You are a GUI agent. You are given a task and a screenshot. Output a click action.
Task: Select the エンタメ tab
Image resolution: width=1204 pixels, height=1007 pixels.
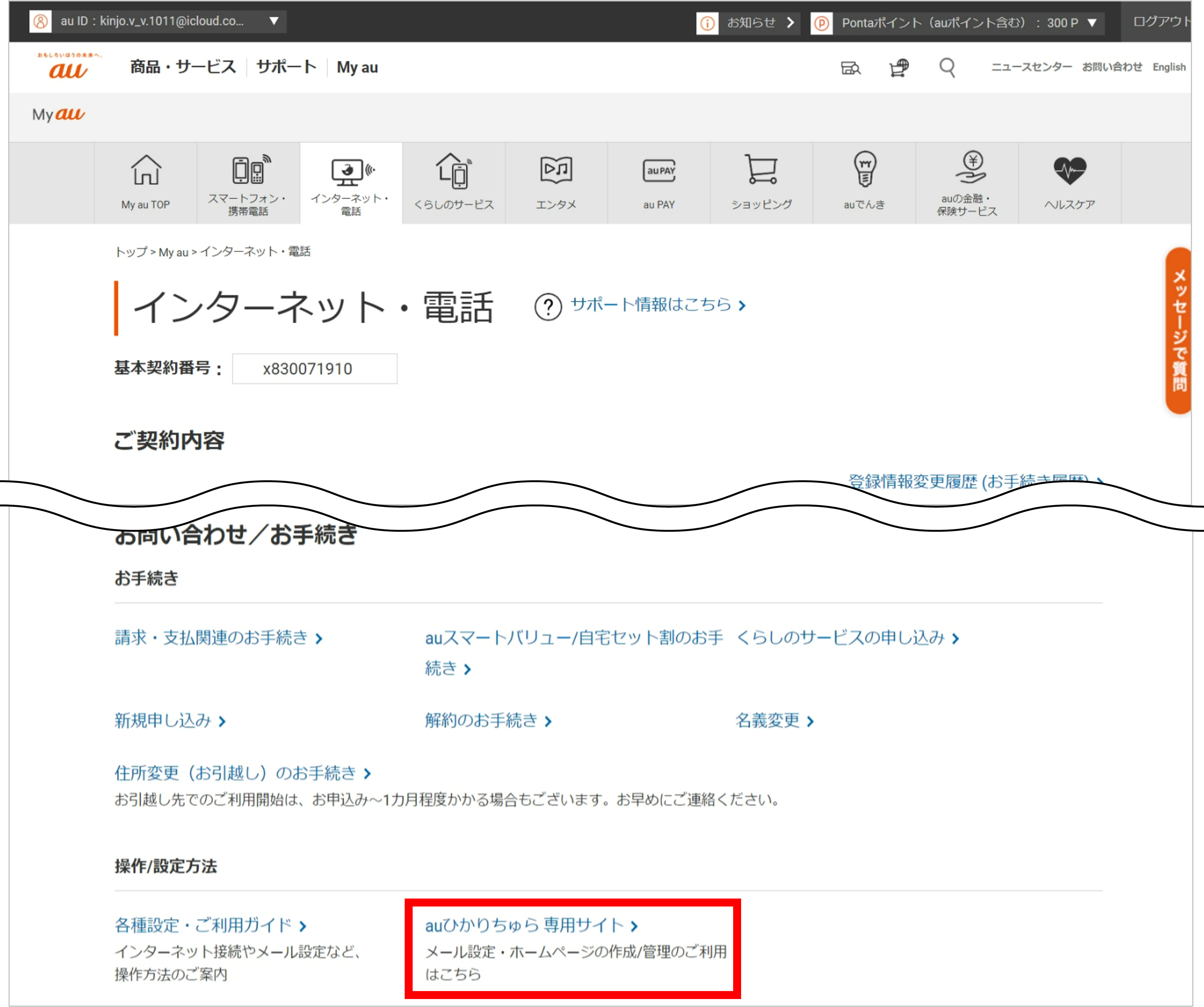tap(556, 183)
